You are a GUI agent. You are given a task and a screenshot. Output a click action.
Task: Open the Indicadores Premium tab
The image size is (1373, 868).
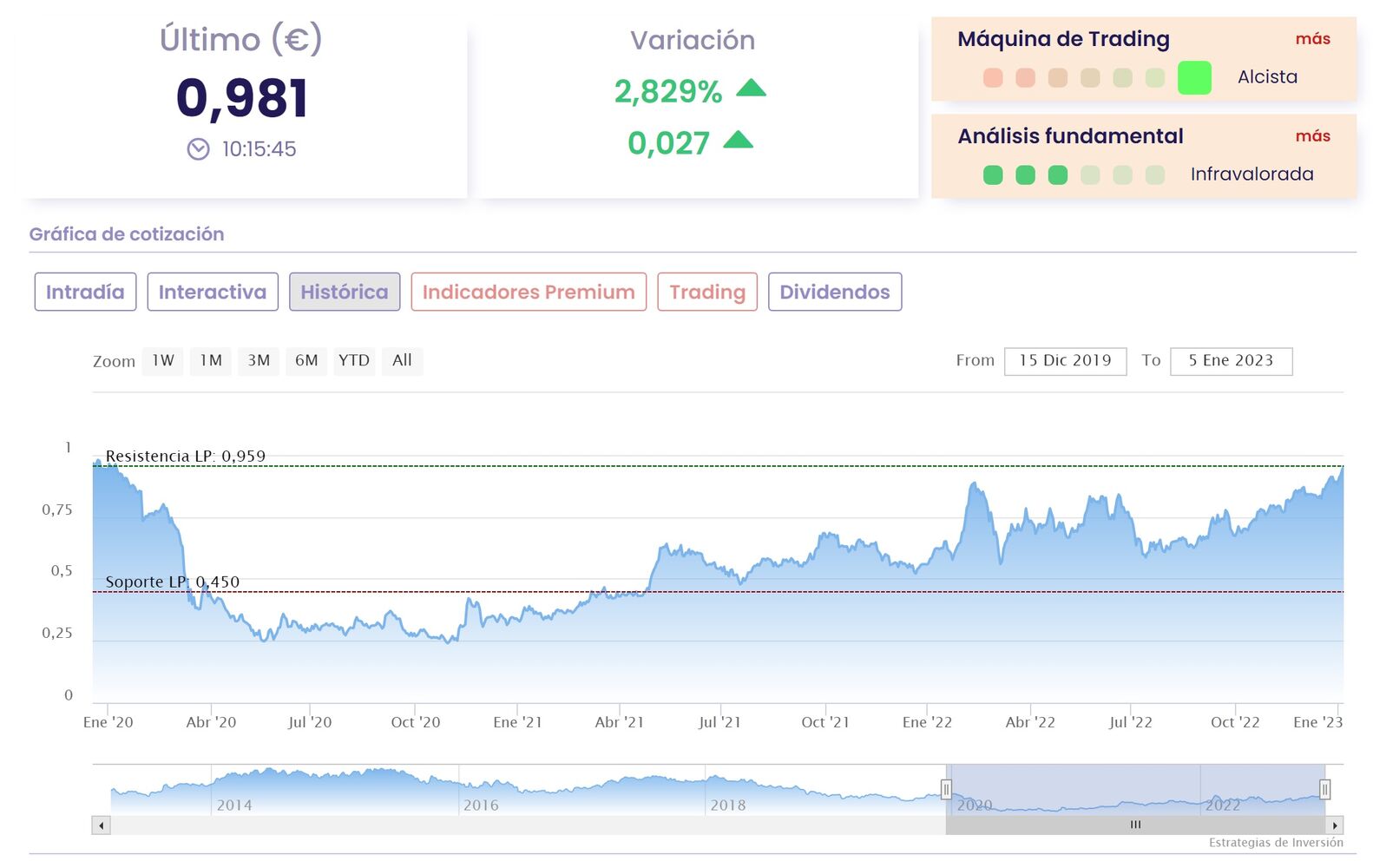(x=529, y=292)
